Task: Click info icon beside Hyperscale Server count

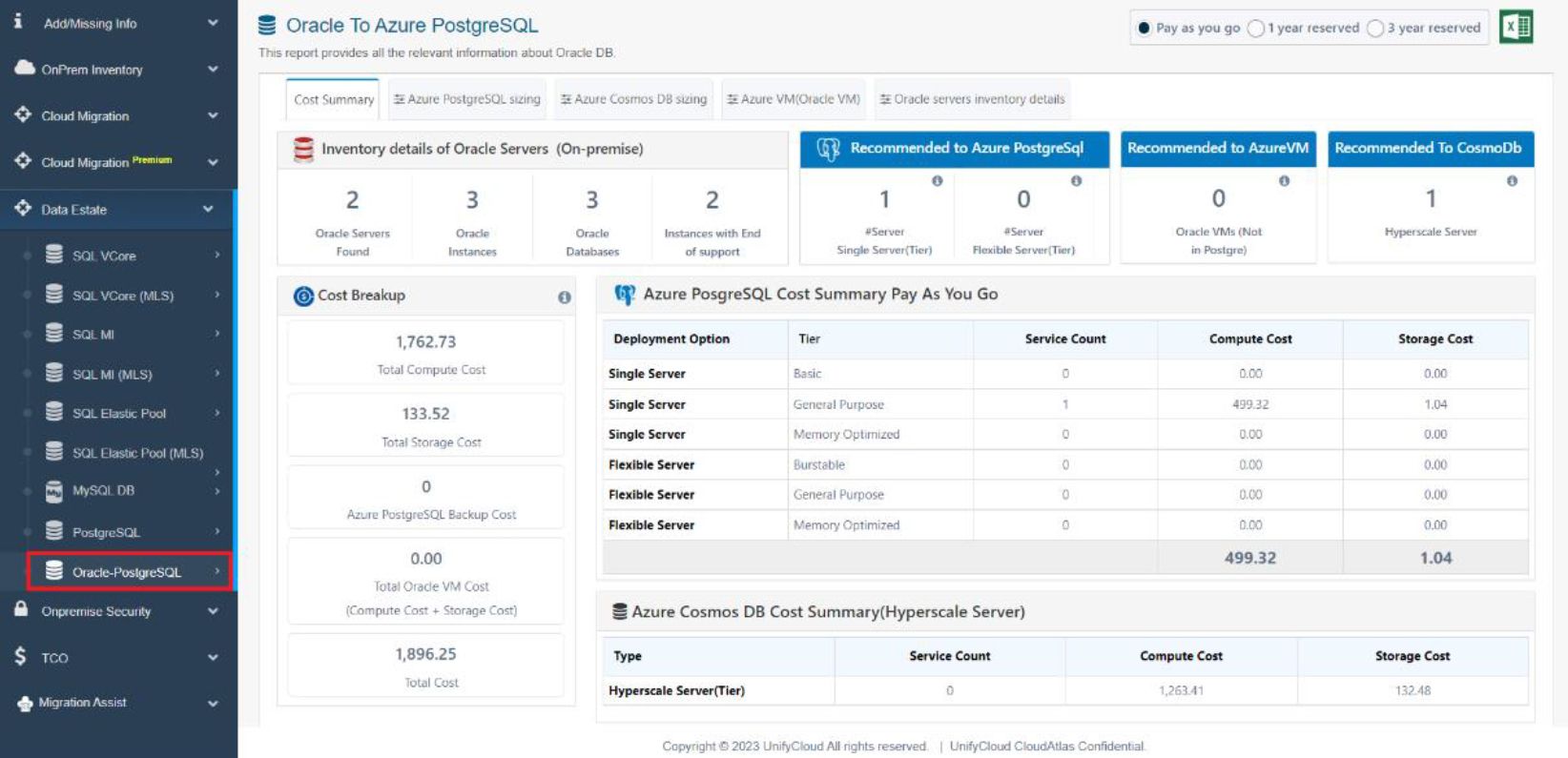Action: (1512, 181)
